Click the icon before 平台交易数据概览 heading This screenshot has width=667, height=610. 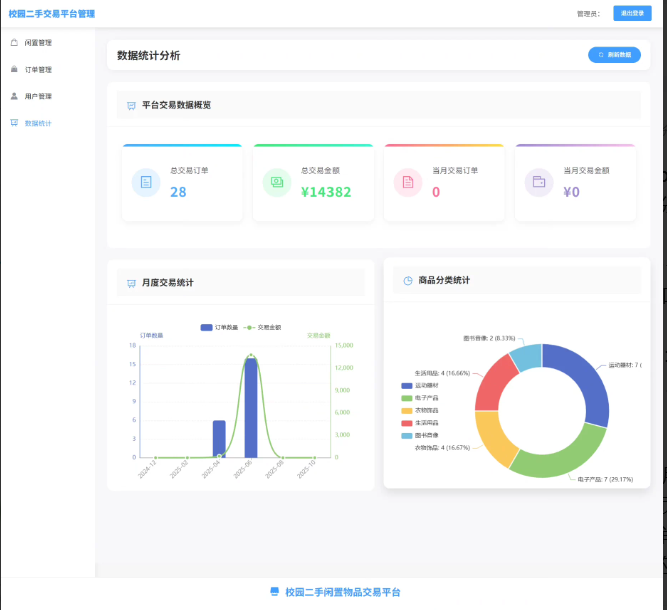coord(131,105)
